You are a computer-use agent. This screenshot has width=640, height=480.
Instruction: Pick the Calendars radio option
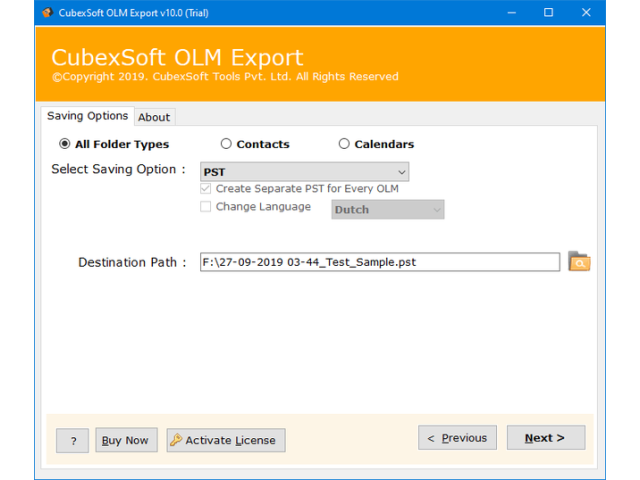point(344,144)
